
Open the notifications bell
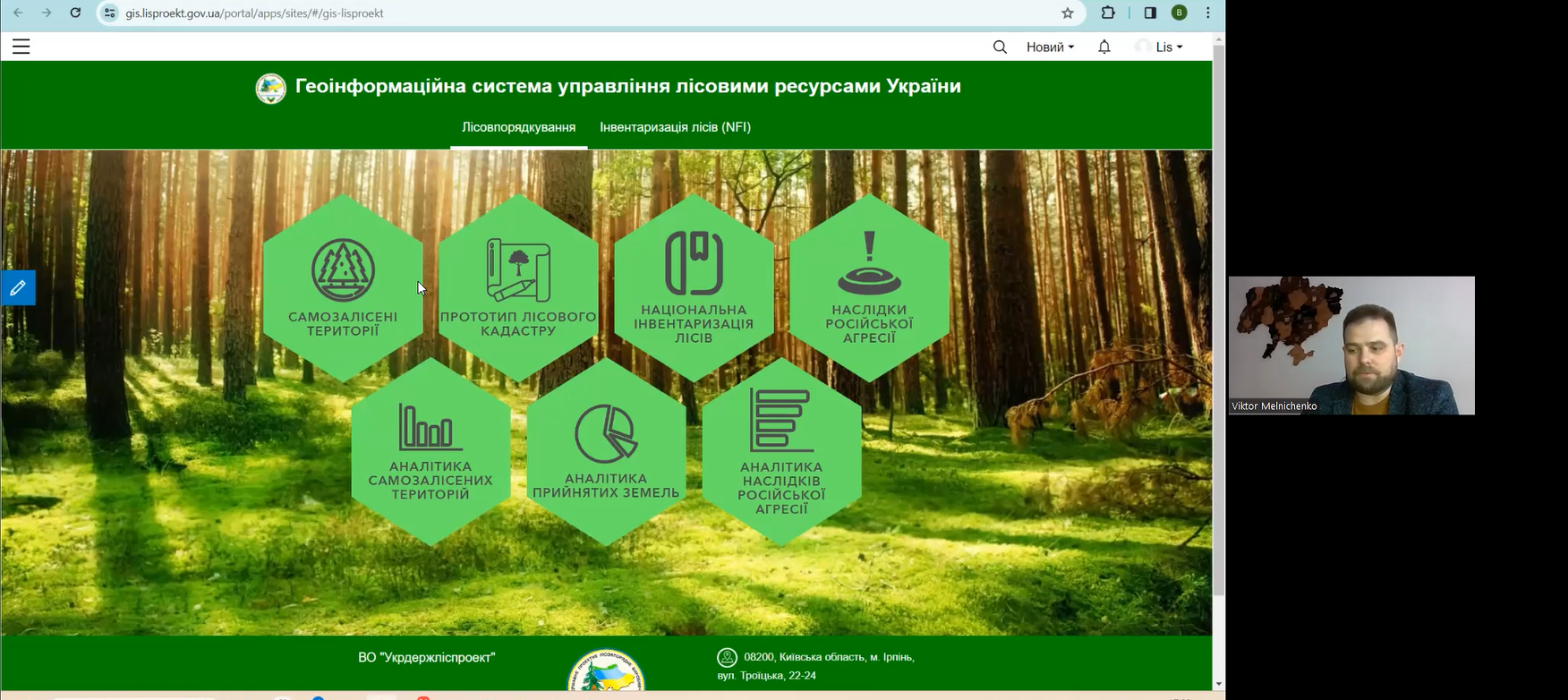coord(1104,47)
